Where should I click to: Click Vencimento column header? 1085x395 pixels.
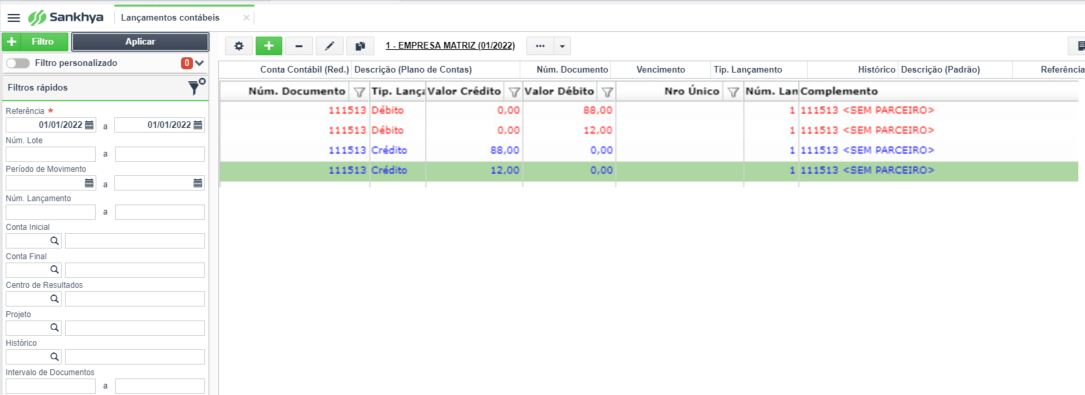[x=661, y=70]
